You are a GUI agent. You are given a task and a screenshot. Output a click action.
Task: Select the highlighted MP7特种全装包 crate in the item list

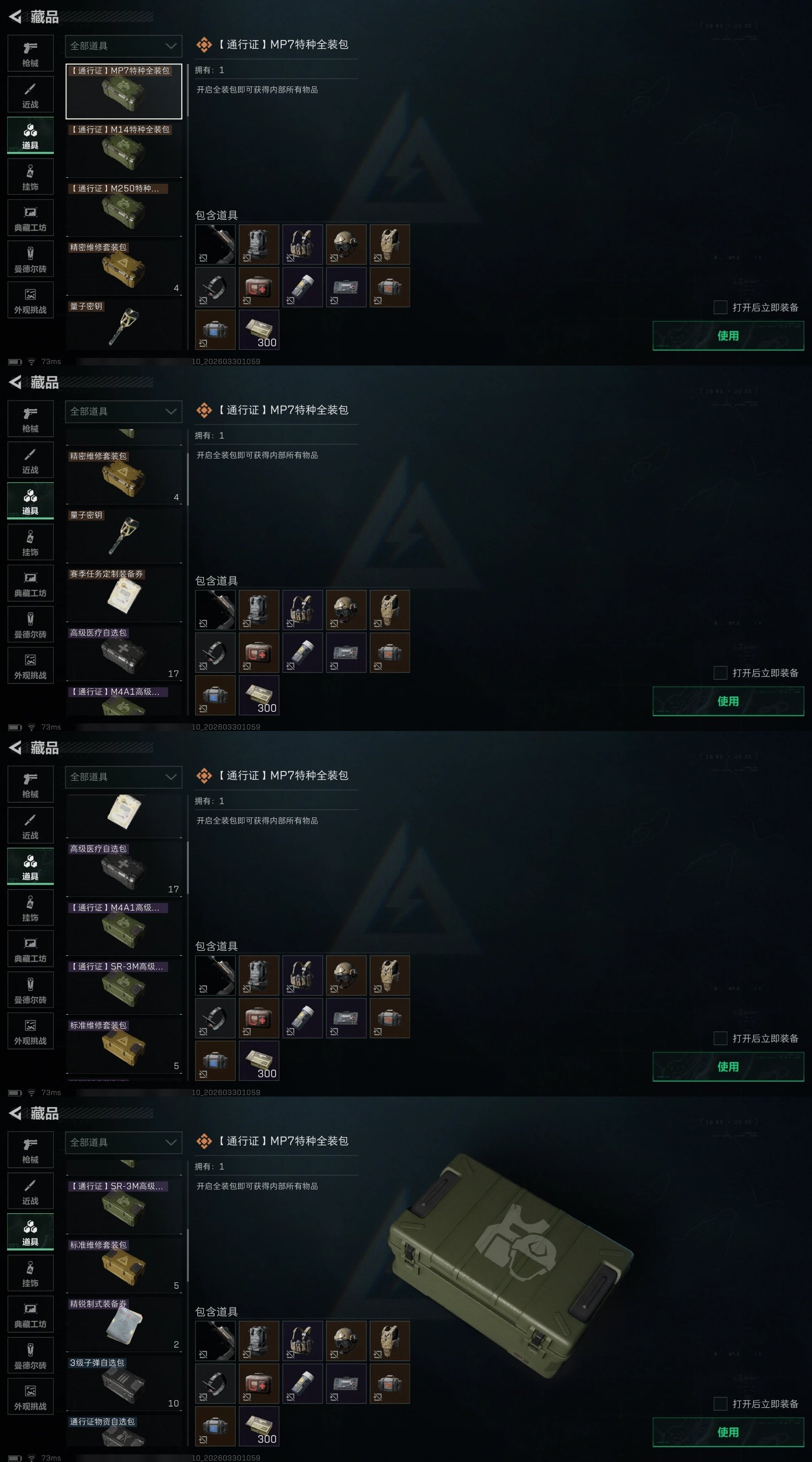click(x=124, y=91)
